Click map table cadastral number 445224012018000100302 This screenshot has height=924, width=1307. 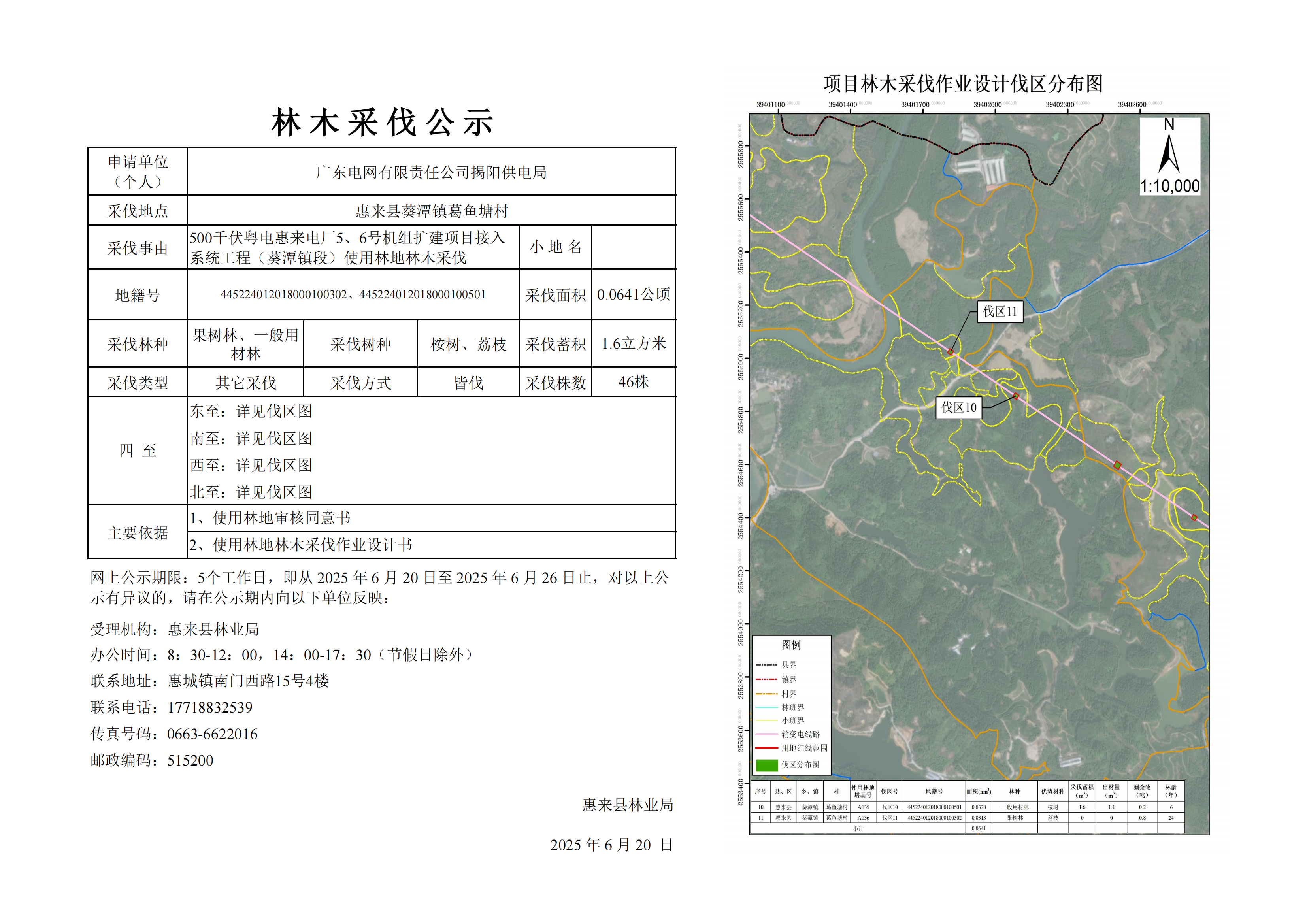(x=934, y=818)
